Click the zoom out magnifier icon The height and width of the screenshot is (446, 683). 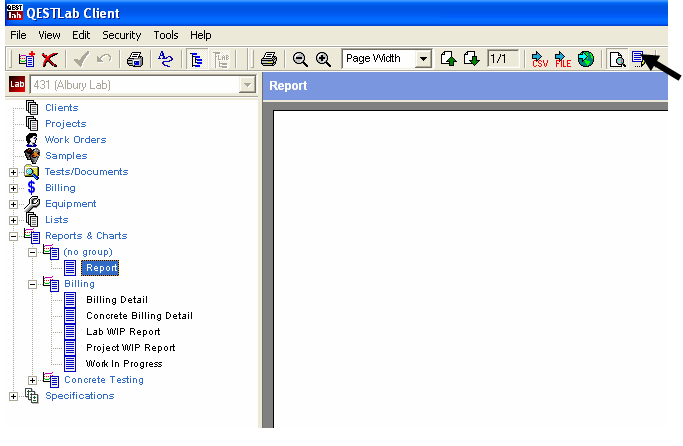[x=300, y=59]
